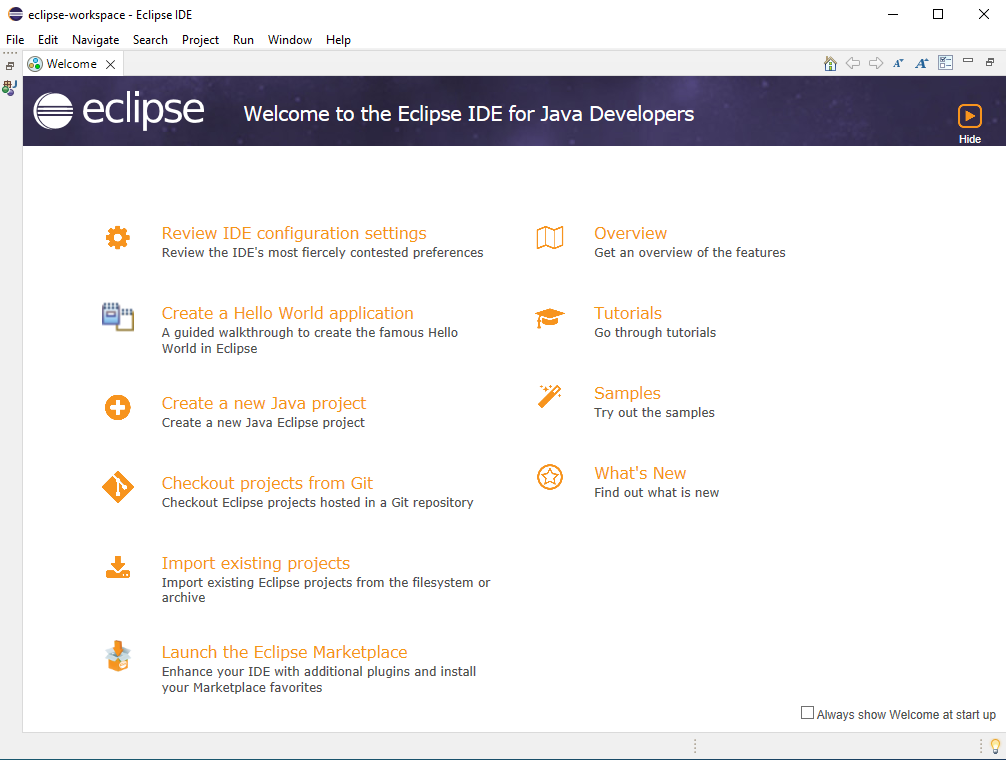Select the Welcome tab
1006x760 pixels.
pos(71,64)
